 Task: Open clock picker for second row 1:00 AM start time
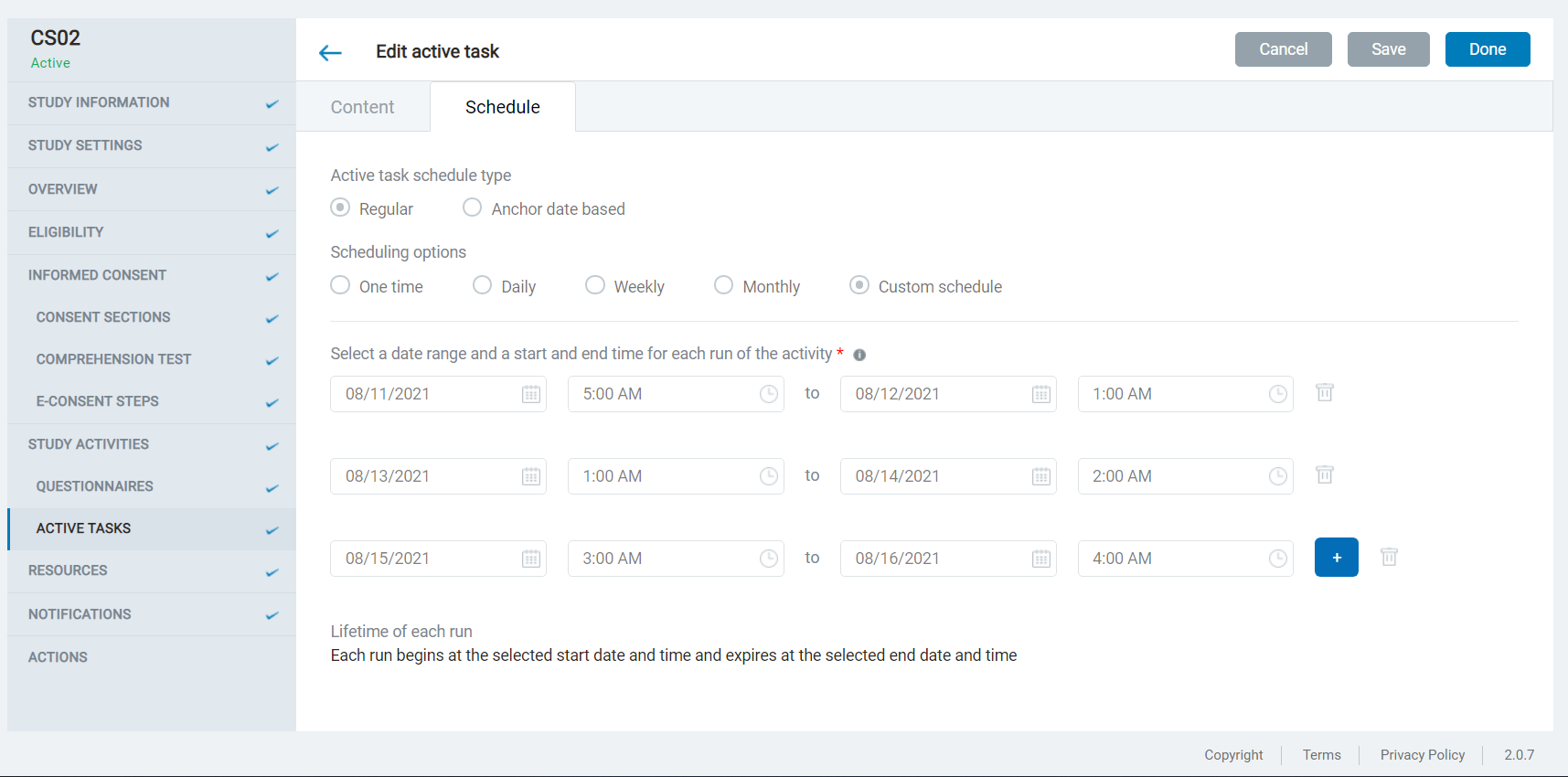(x=769, y=476)
